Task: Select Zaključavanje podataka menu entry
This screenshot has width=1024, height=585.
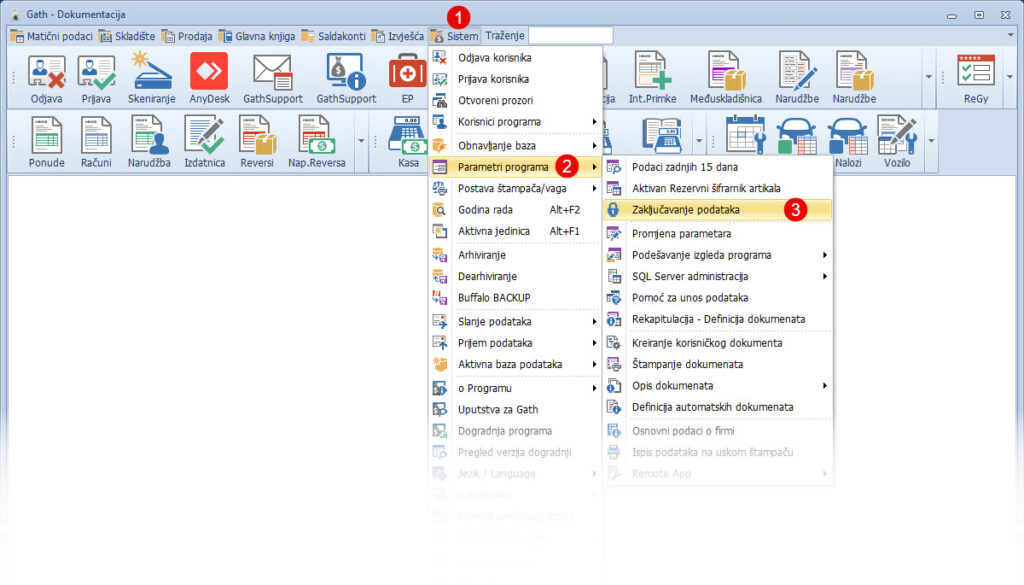Action: 686,210
